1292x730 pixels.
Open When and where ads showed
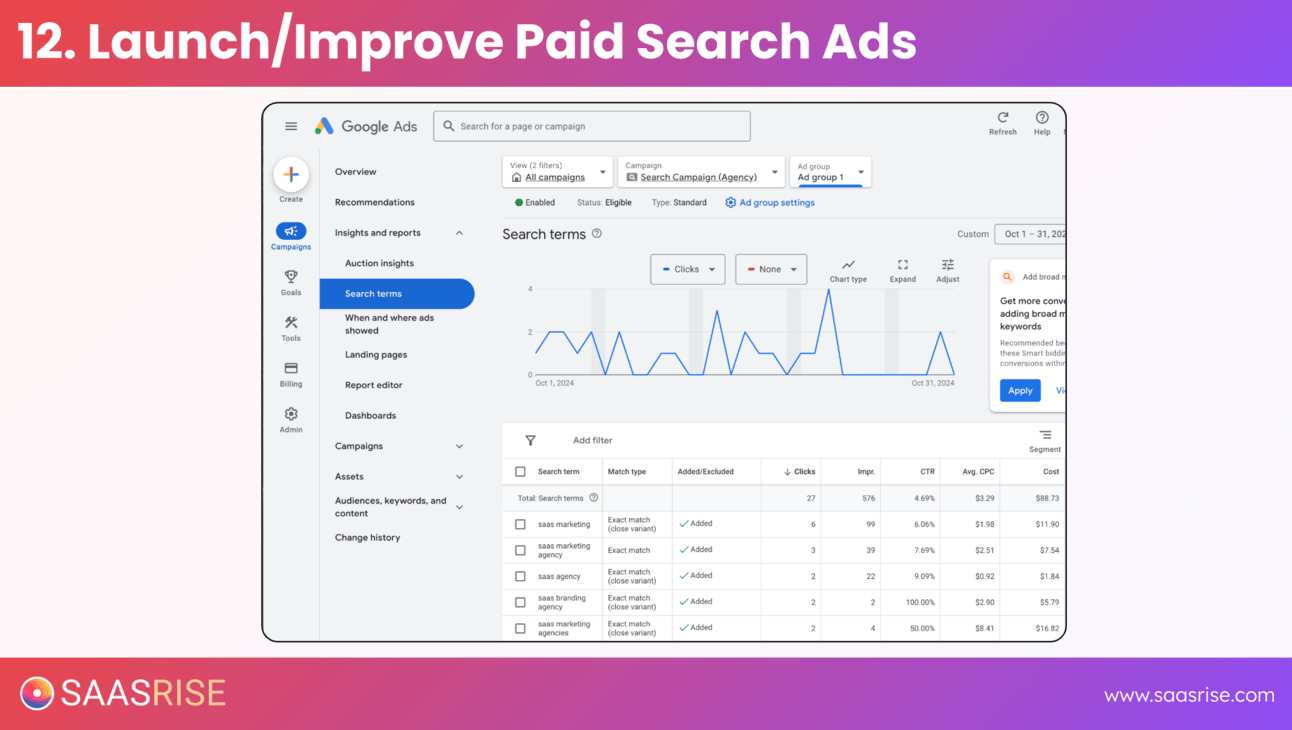click(x=390, y=324)
